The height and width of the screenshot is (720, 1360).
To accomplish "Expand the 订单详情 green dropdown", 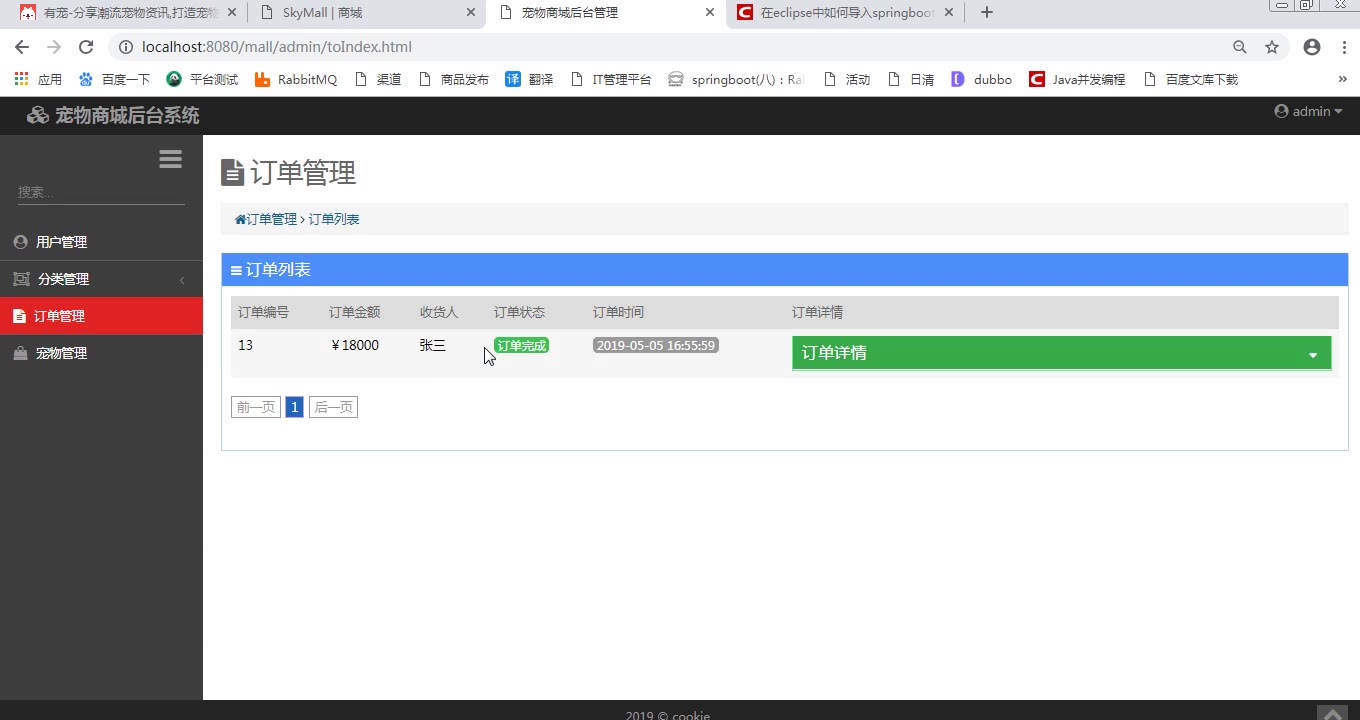I will pos(1061,353).
